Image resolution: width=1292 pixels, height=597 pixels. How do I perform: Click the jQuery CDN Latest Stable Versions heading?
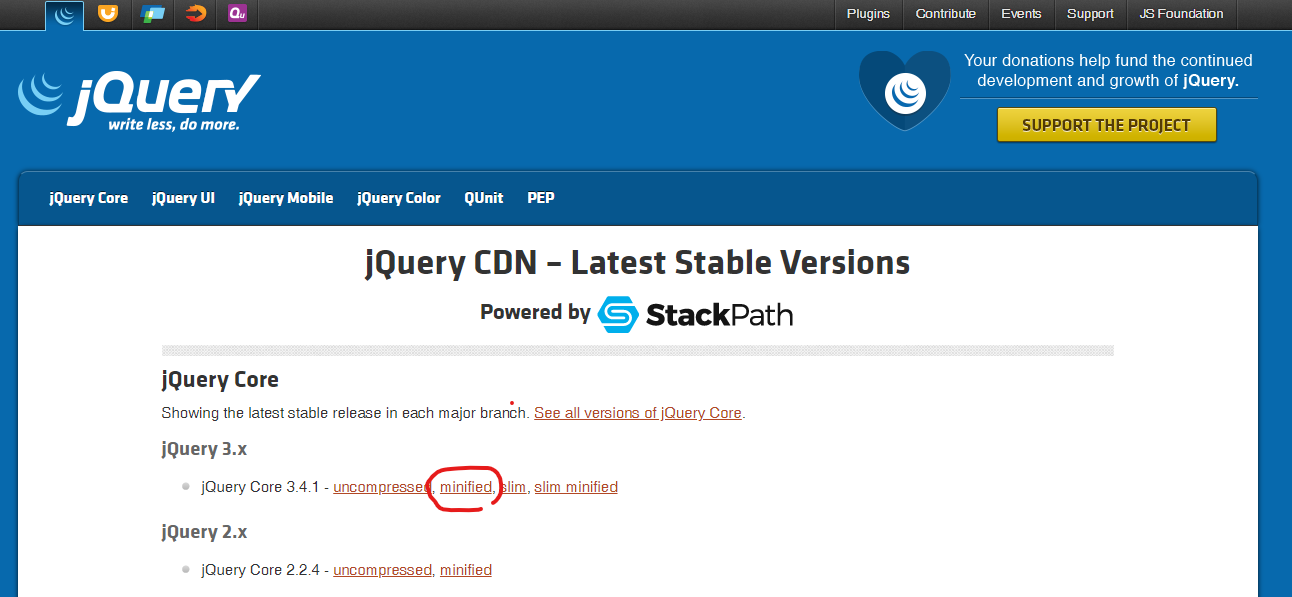click(x=638, y=263)
